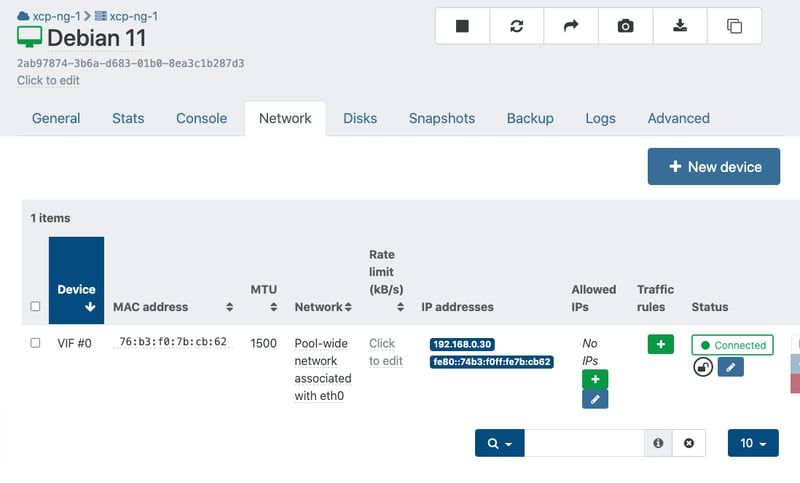Check the VIF #0 row checkbox

point(35,343)
